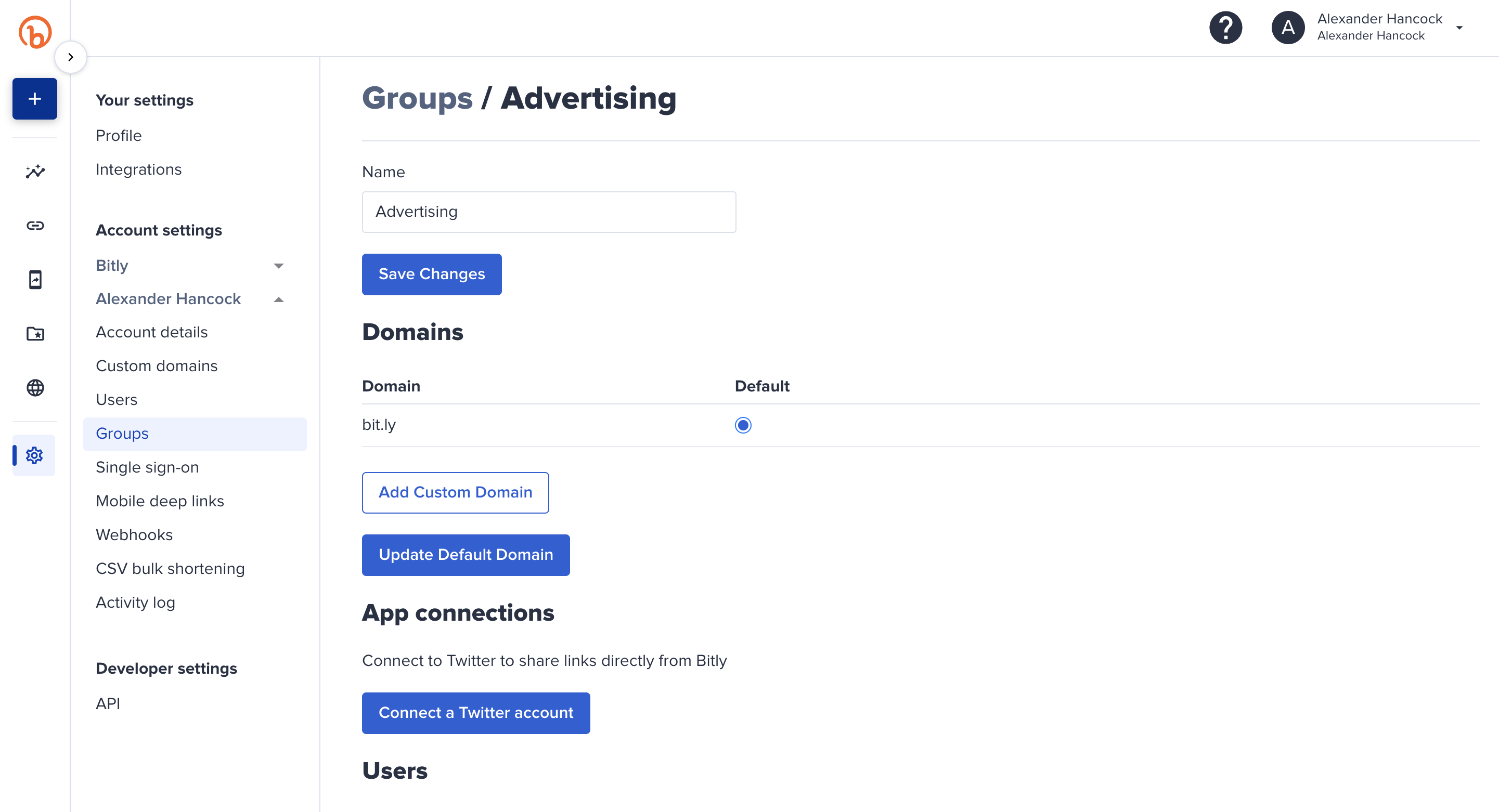The height and width of the screenshot is (812, 1499).
Task: Click the help question mark icon
Action: coord(1225,28)
